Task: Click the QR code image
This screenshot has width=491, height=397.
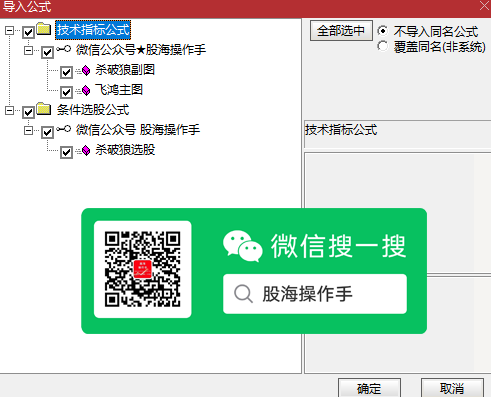Action: (143, 269)
